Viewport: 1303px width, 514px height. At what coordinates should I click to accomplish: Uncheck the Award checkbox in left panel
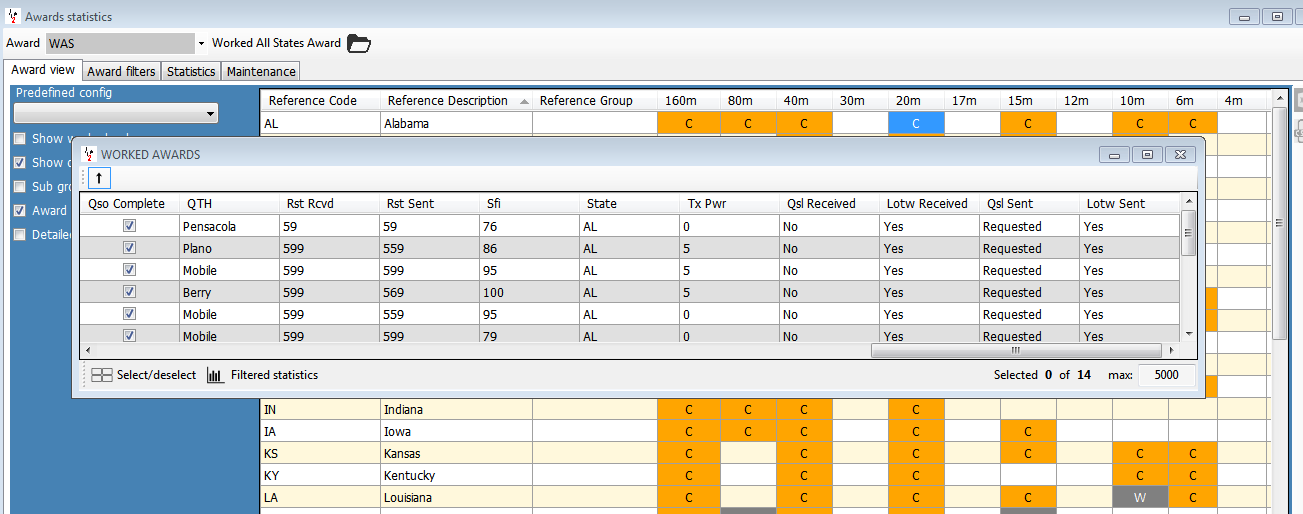click(x=20, y=210)
